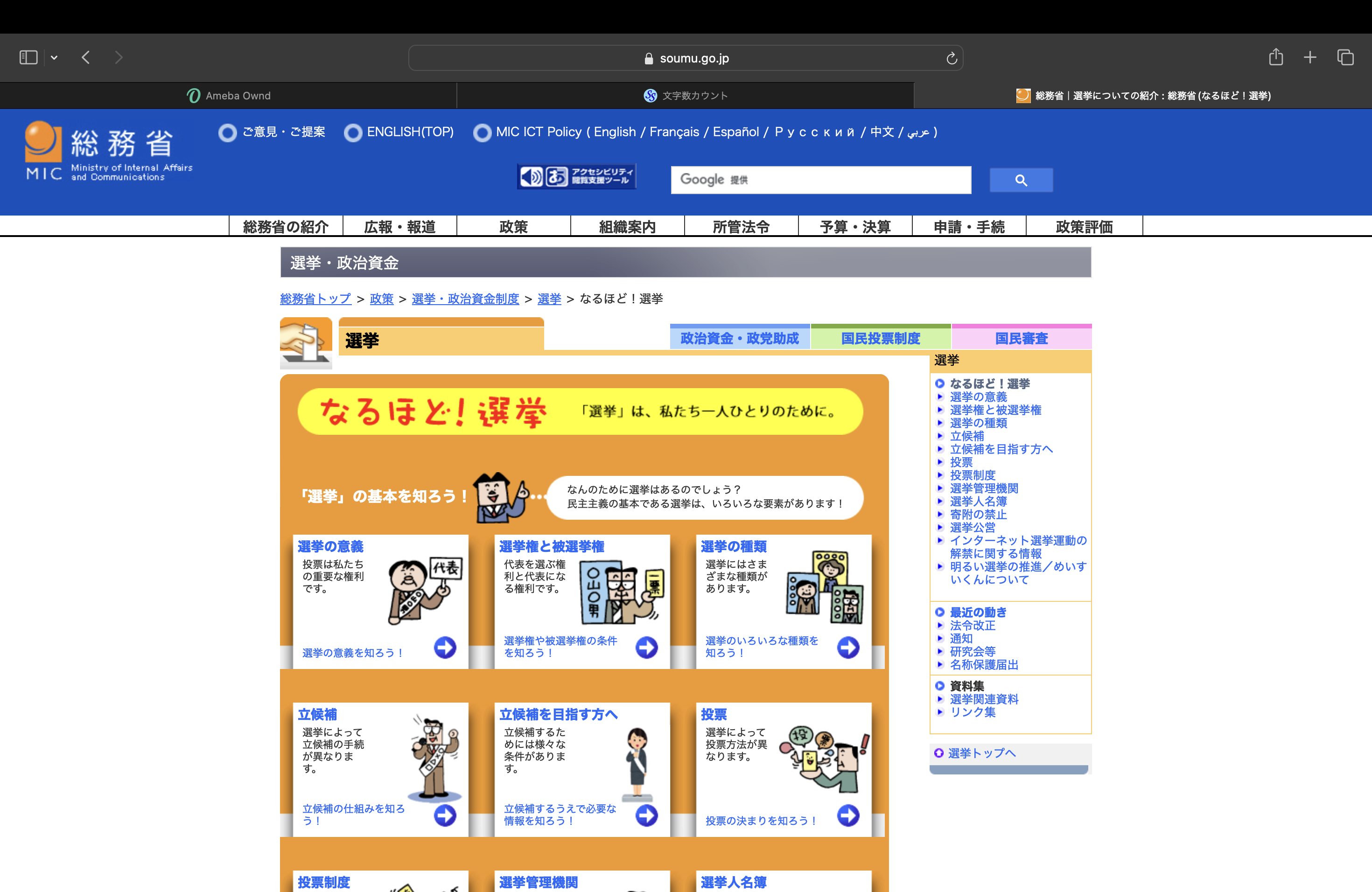The width and height of the screenshot is (1372, 892).
Task: Open 選挙人名簿 card heading
Action: coord(734,882)
